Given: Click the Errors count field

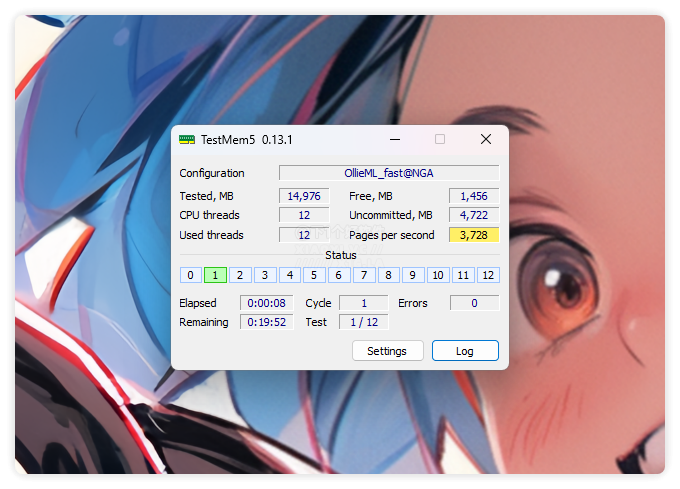Looking at the screenshot, I should (x=474, y=303).
